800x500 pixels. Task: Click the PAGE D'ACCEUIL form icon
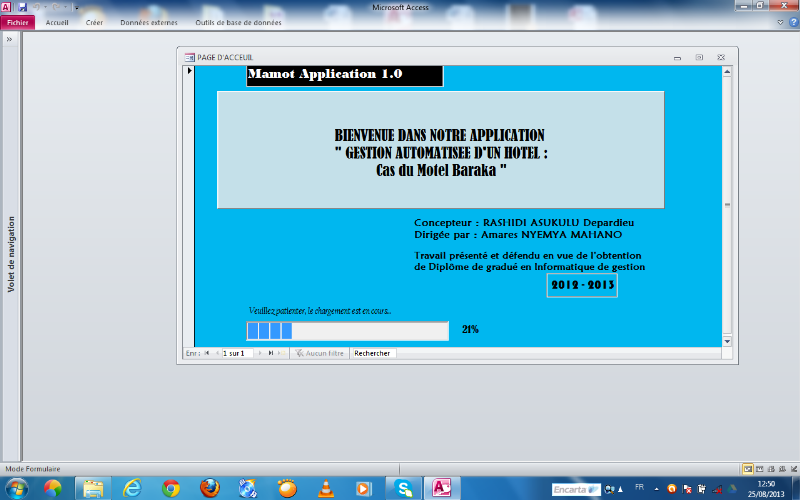pyautogui.click(x=189, y=58)
